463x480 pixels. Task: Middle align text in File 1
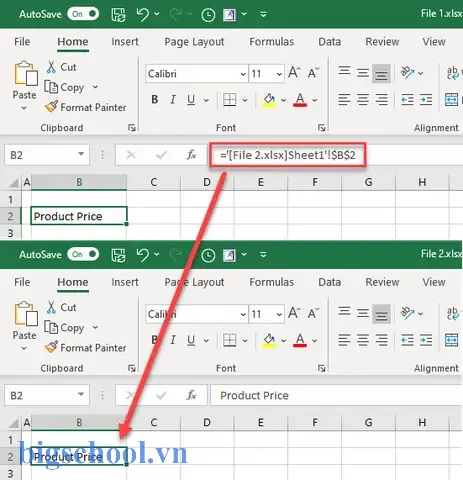pyautogui.click(x=363, y=73)
